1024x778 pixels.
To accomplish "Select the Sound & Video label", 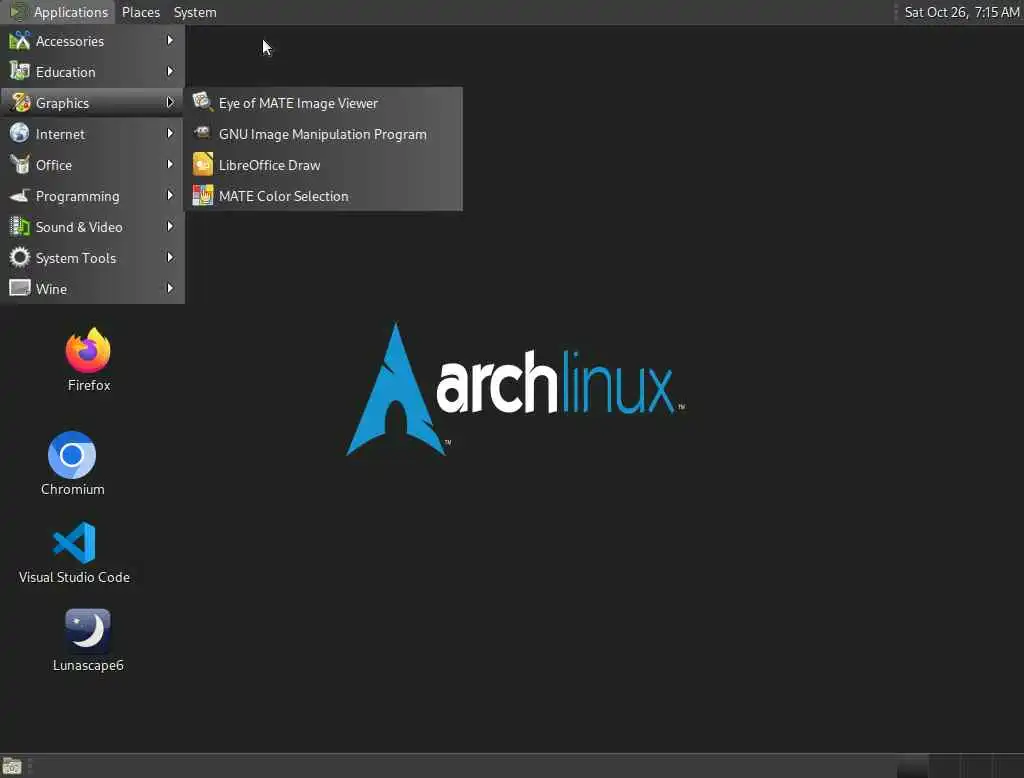I will click(79, 227).
